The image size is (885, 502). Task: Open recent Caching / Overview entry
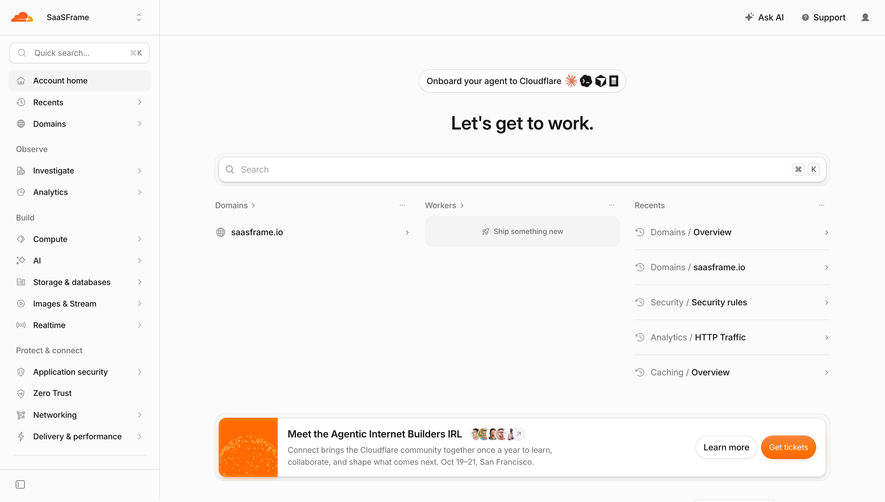[x=732, y=372]
